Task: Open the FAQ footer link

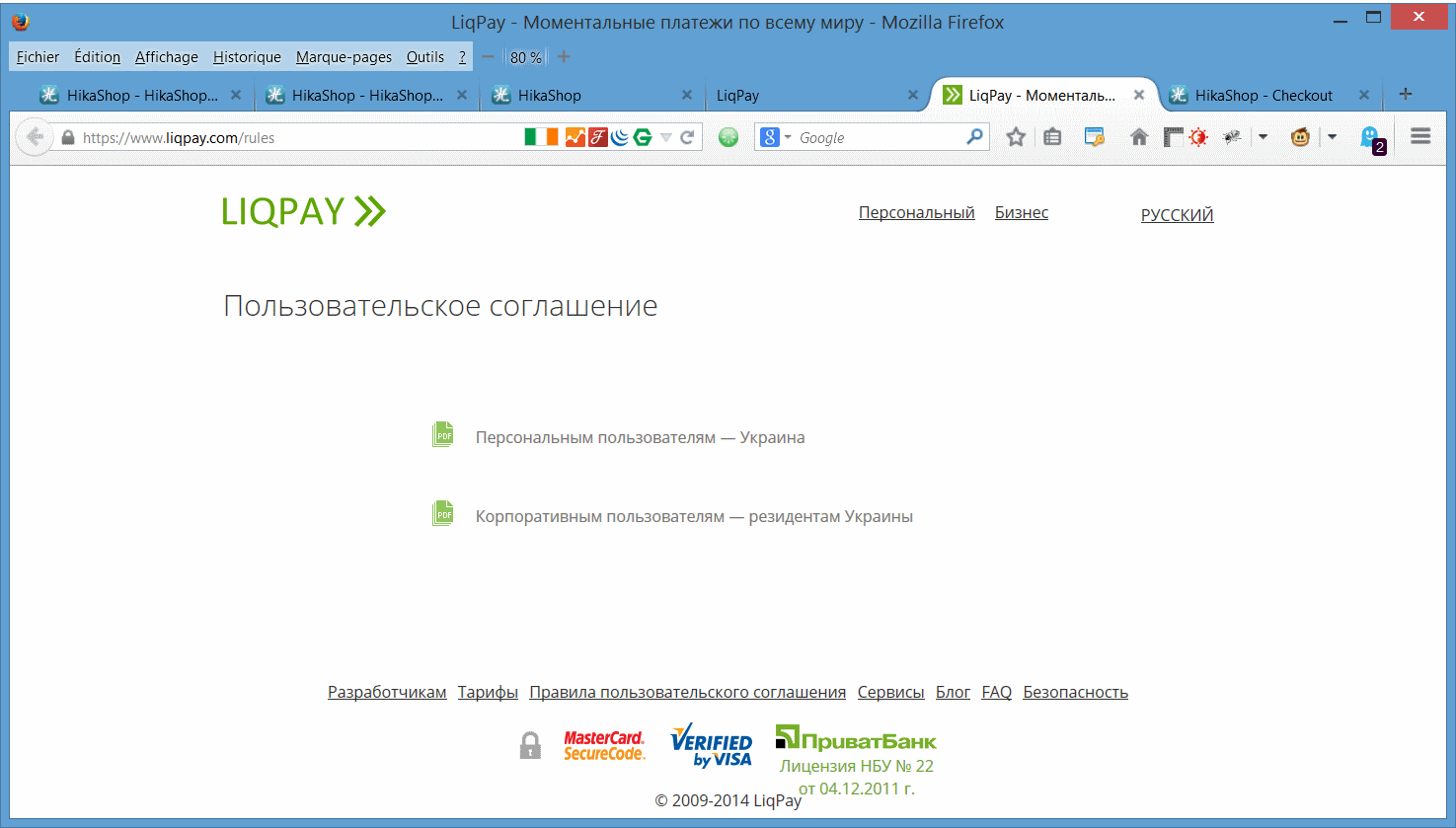Action: pos(997,692)
